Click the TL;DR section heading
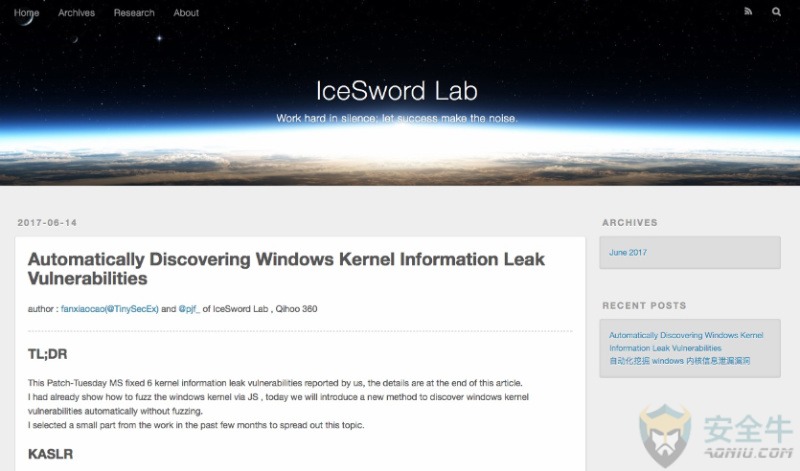The width and height of the screenshot is (800, 471). click(x=47, y=354)
